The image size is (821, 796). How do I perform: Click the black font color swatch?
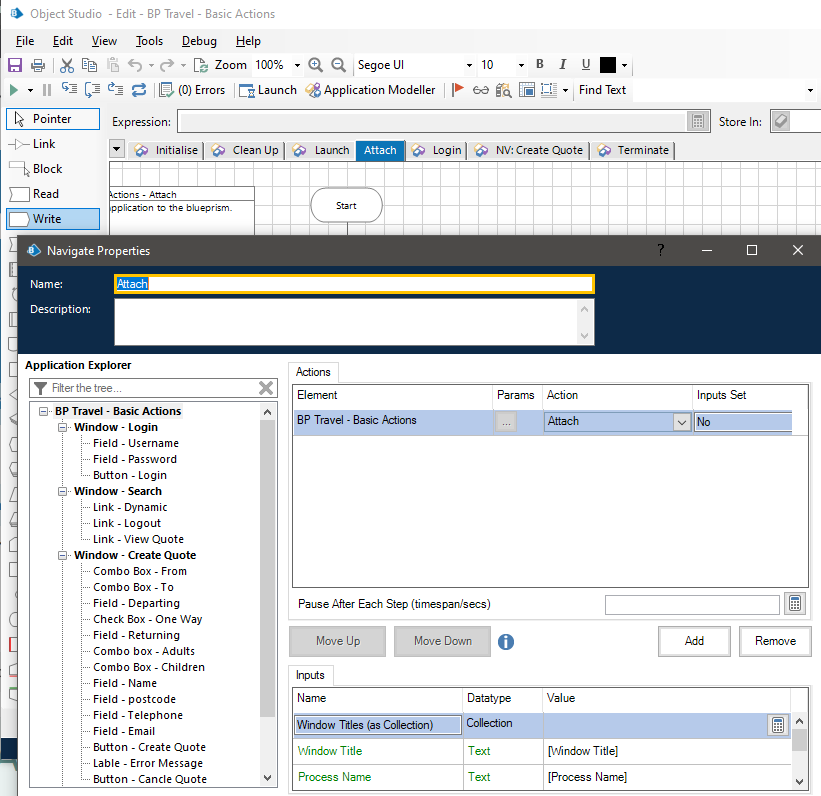(x=608, y=65)
